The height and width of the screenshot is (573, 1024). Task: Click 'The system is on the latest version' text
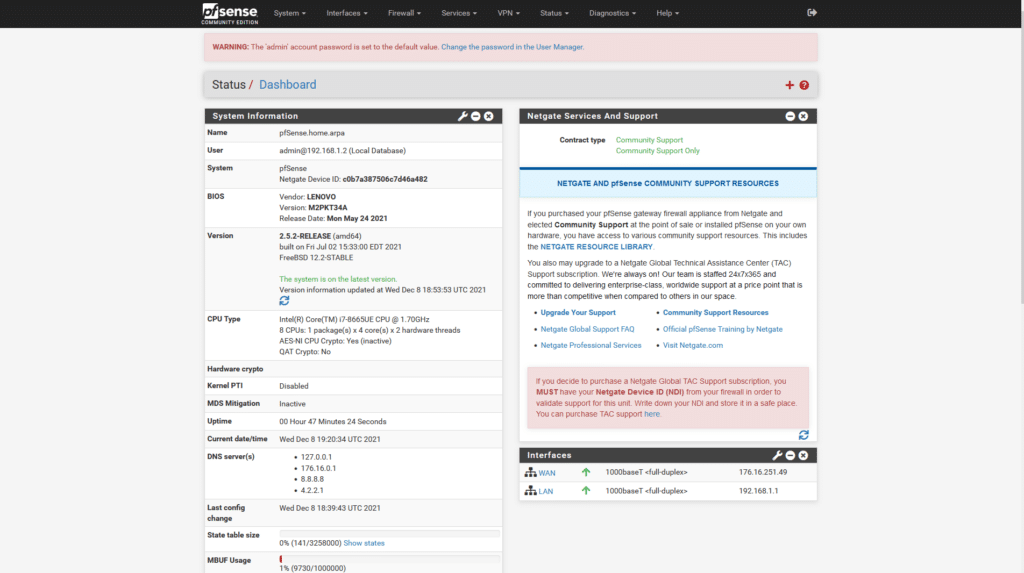[x=338, y=279]
